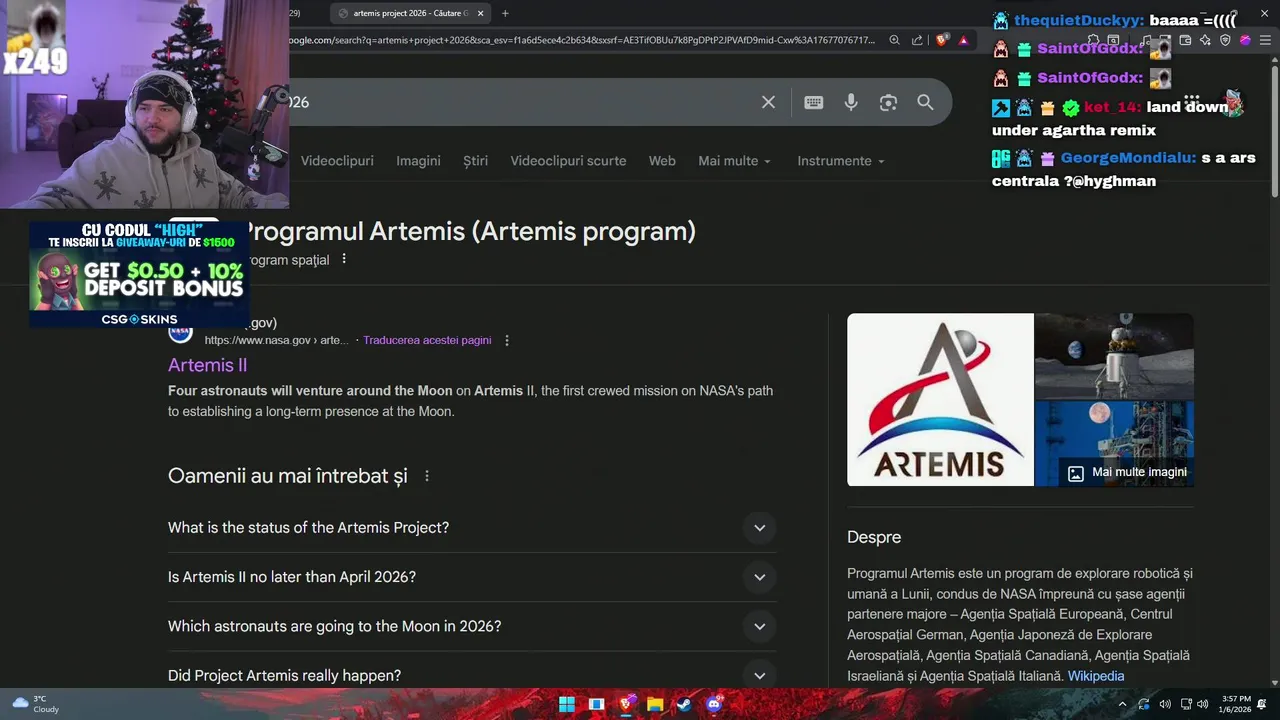Viewport: 1280px width, 720px height.
Task: Open the Cloudy weather widget
Action: point(36,704)
